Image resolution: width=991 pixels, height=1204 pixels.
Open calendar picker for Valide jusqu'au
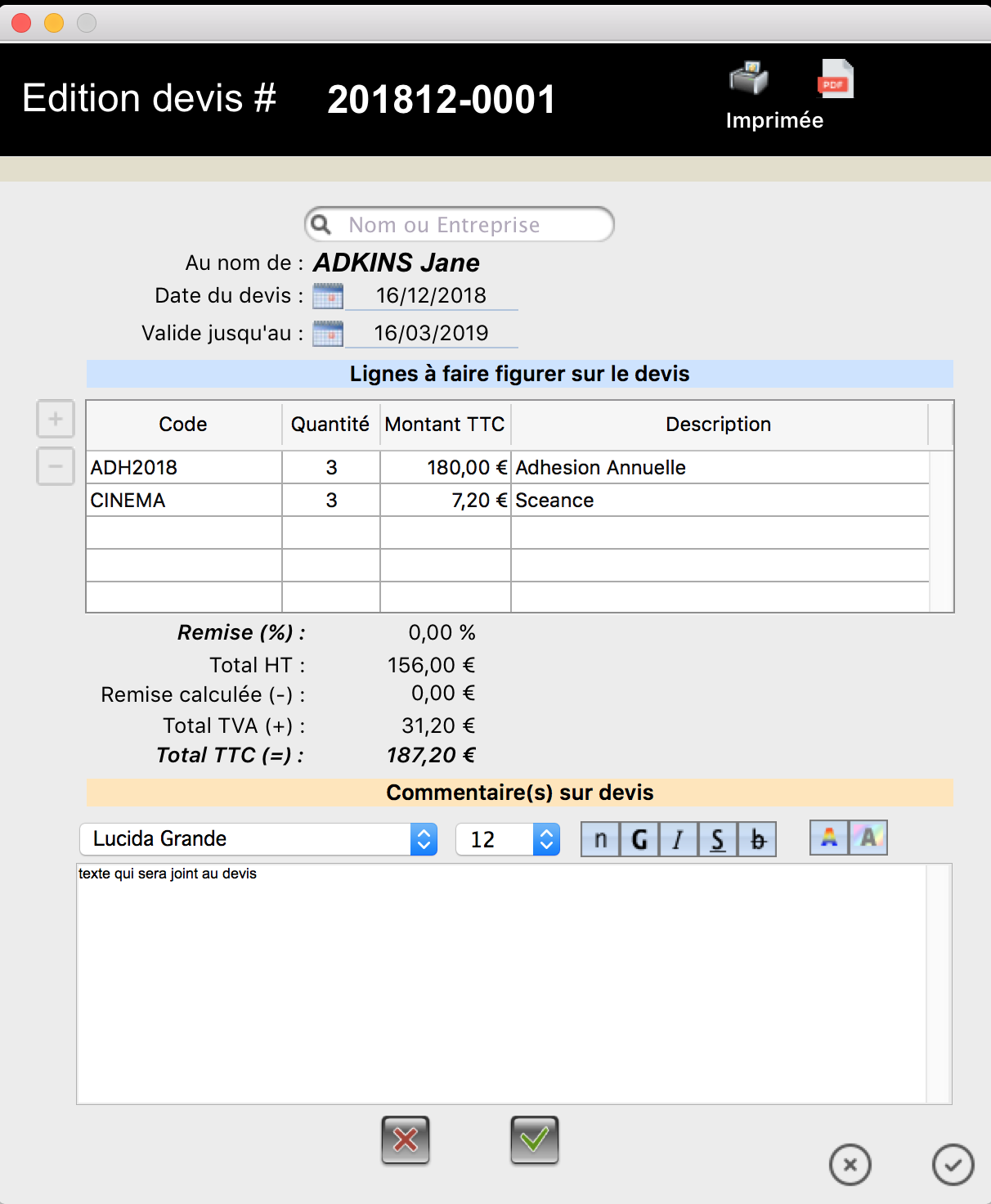[328, 334]
